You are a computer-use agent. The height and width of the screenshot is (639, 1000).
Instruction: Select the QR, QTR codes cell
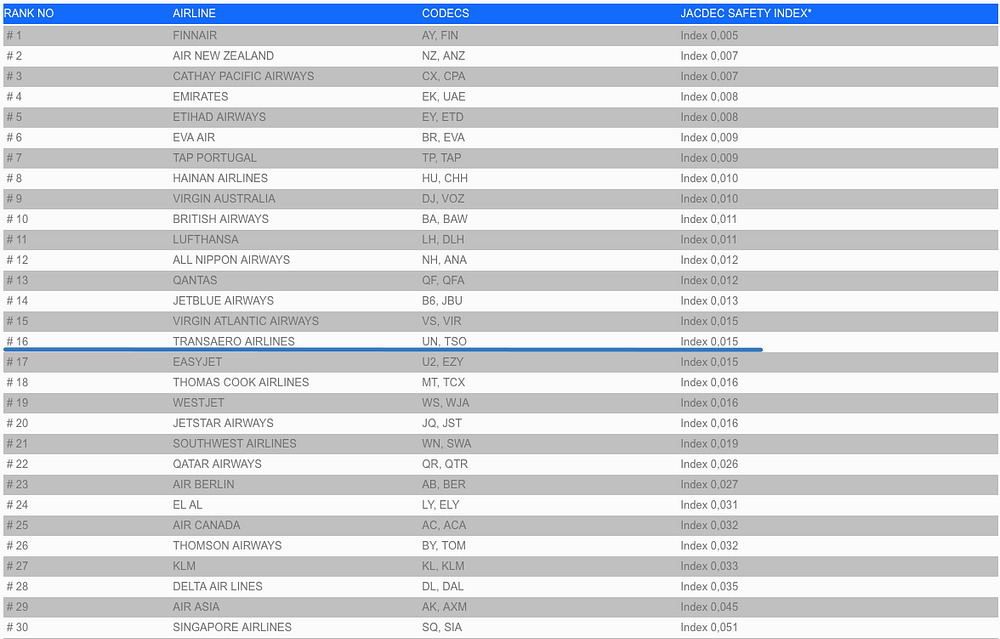pyautogui.click(x=445, y=464)
